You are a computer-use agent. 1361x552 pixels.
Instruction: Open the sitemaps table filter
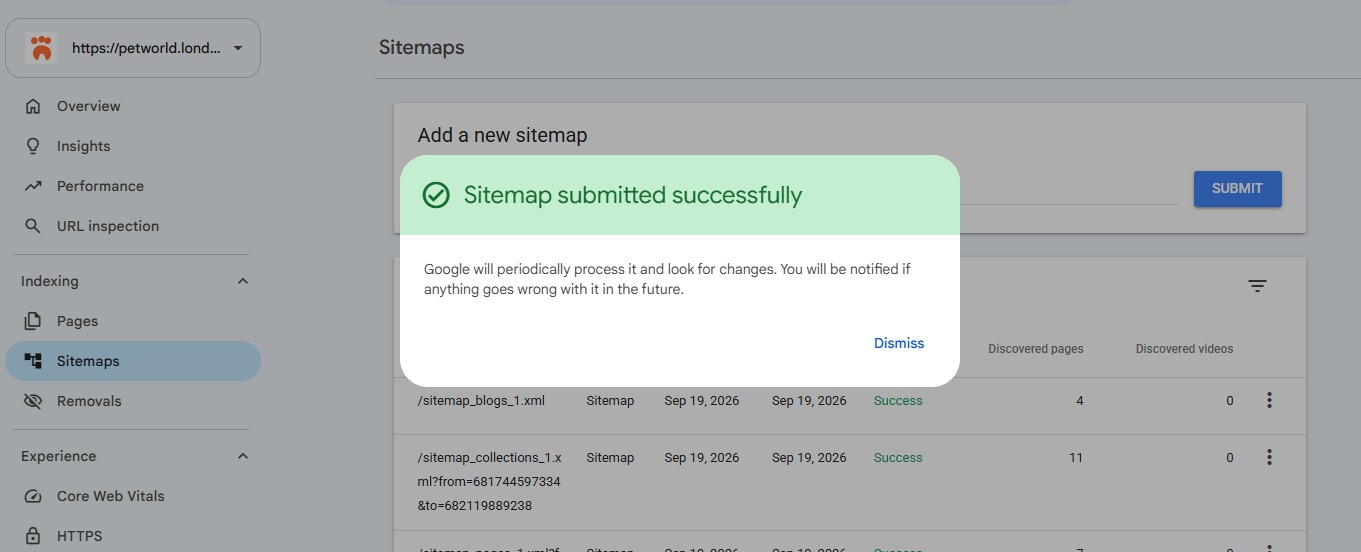pyautogui.click(x=1257, y=286)
